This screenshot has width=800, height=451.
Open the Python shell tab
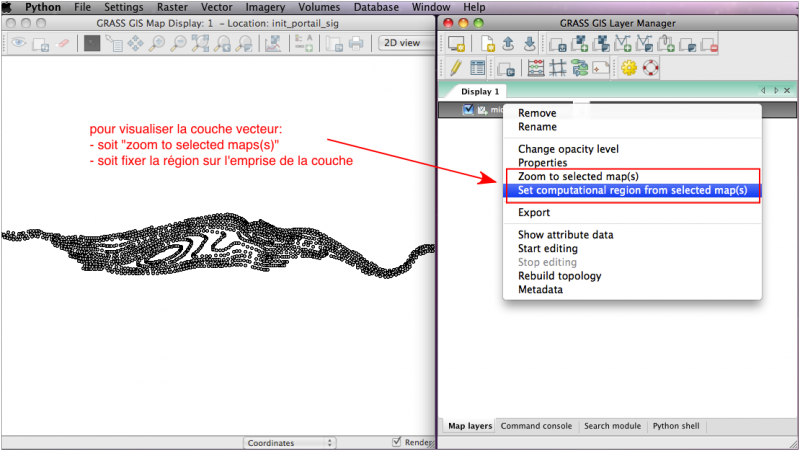676,426
